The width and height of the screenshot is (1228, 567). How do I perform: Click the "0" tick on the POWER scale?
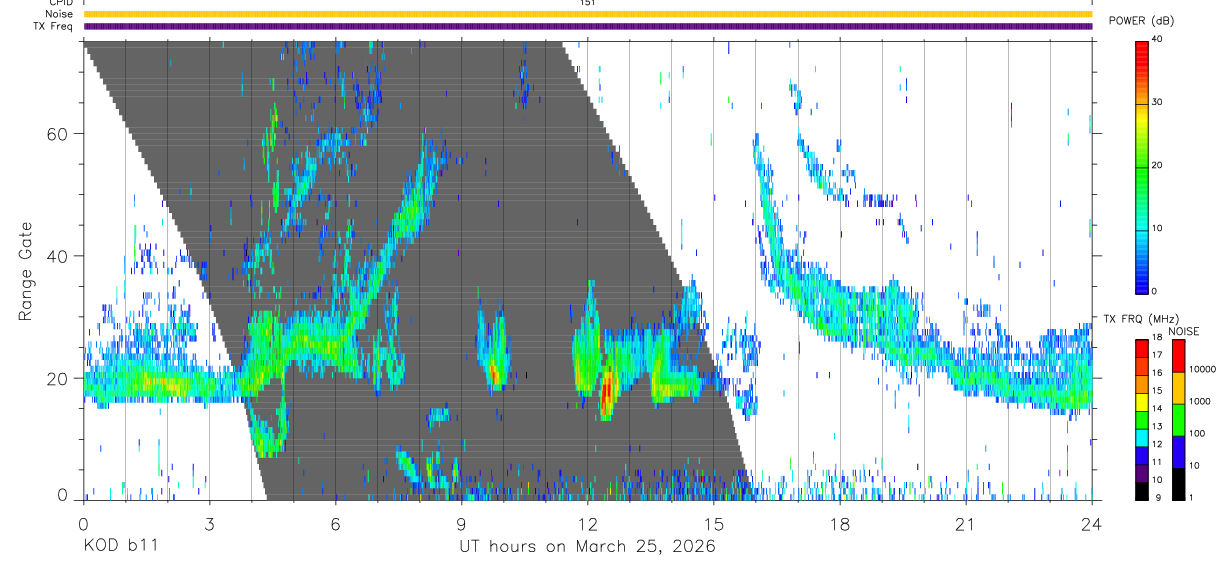tap(1155, 291)
